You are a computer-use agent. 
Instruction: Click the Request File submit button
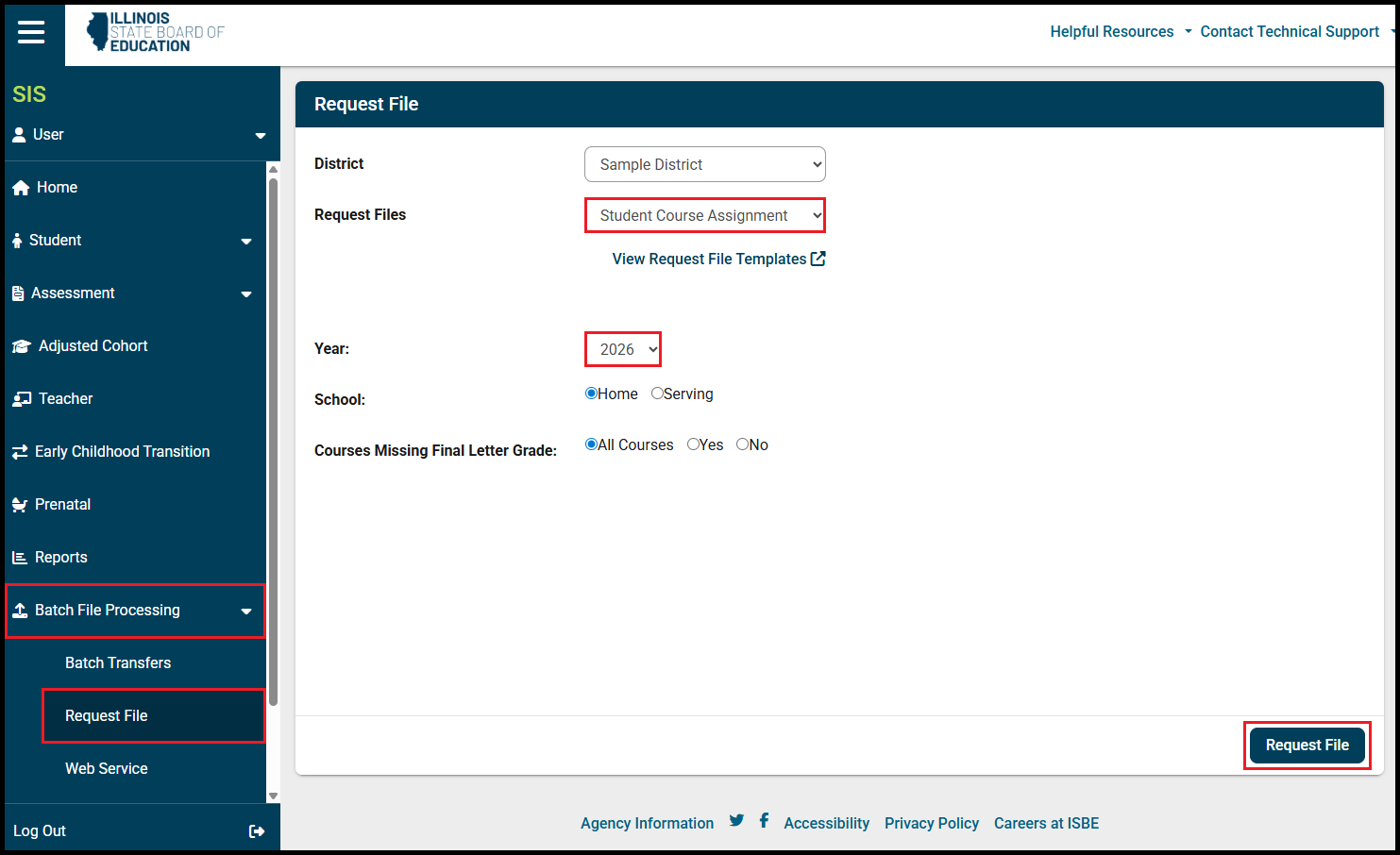pos(1307,746)
